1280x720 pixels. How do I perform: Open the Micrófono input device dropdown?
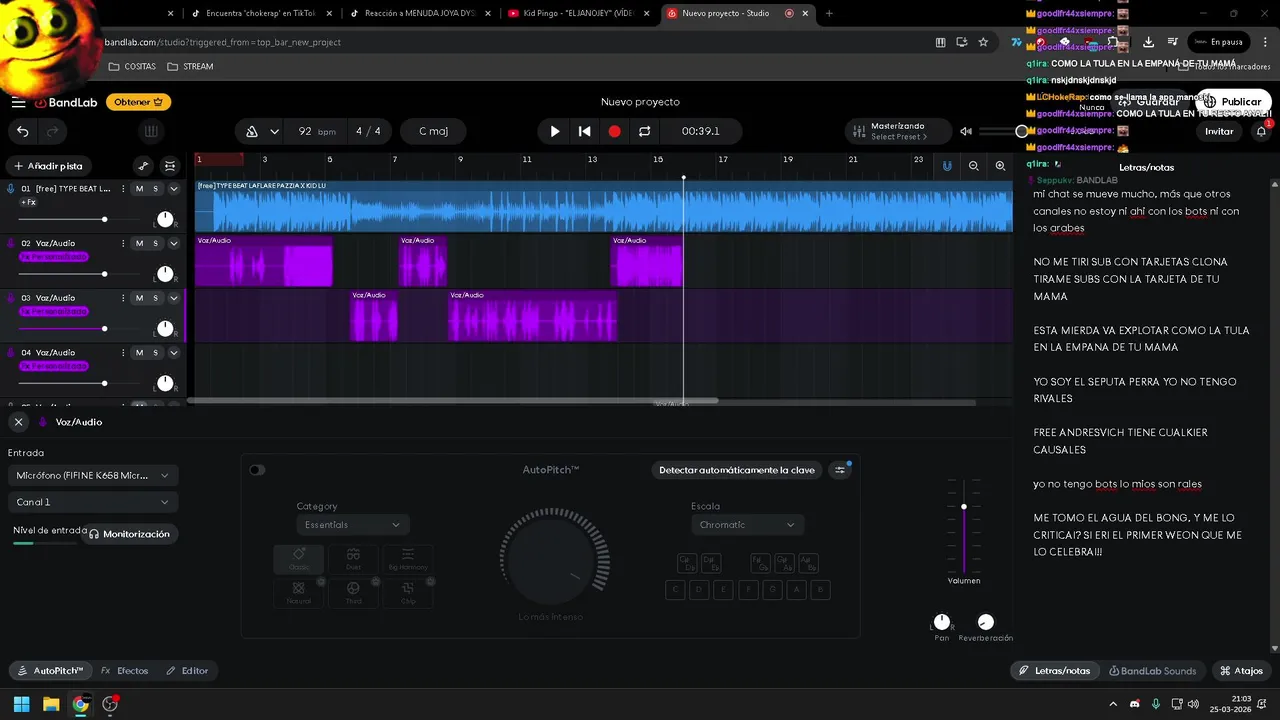(92, 475)
